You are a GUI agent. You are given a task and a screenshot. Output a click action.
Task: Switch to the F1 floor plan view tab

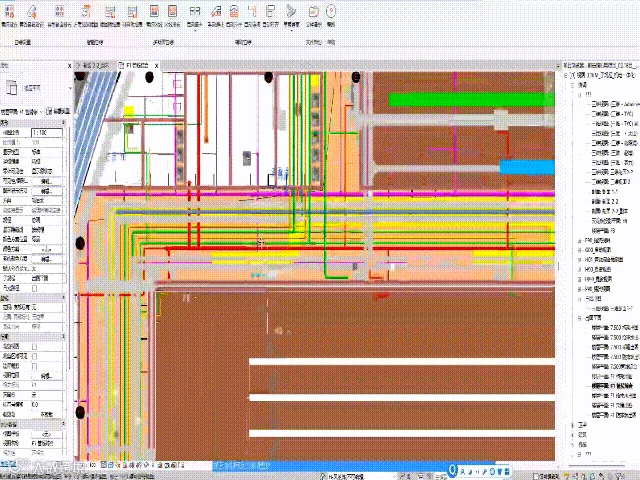point(136,64)
